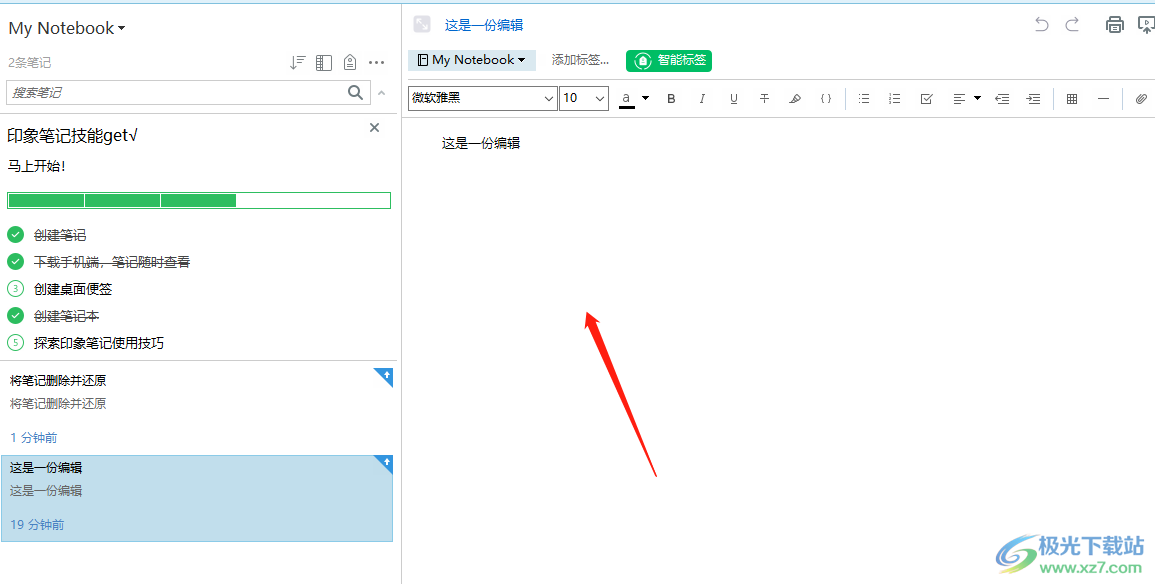This screenshot has width=1155, height=584.
Task: Click the 1 分钟前 timestamp
Action: [33, 437]
